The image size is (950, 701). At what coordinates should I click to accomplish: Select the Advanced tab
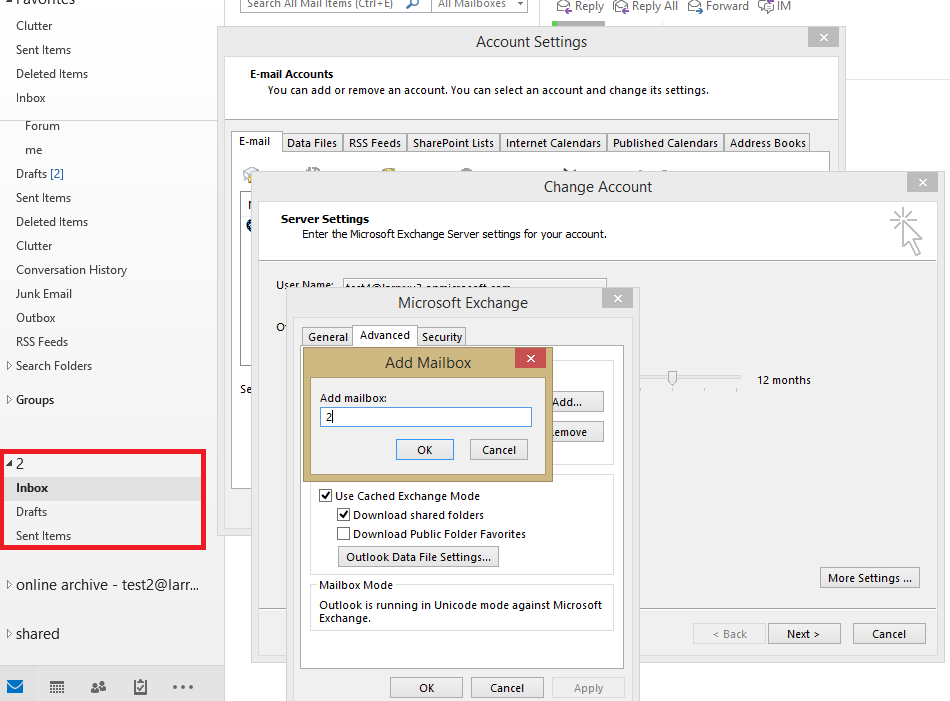tap(385, 335)
